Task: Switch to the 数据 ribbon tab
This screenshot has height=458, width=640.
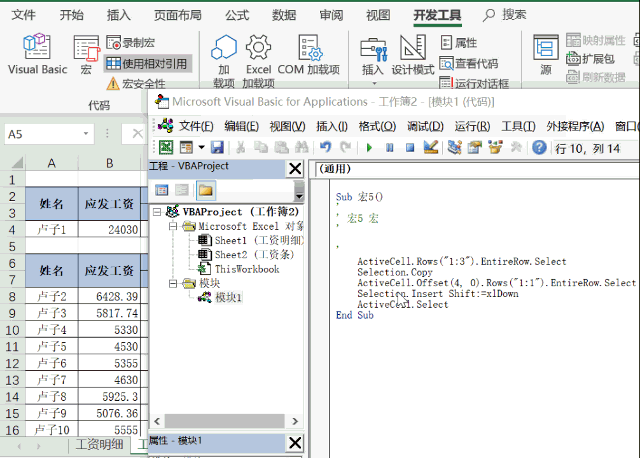Action: [x=284, y=15]
